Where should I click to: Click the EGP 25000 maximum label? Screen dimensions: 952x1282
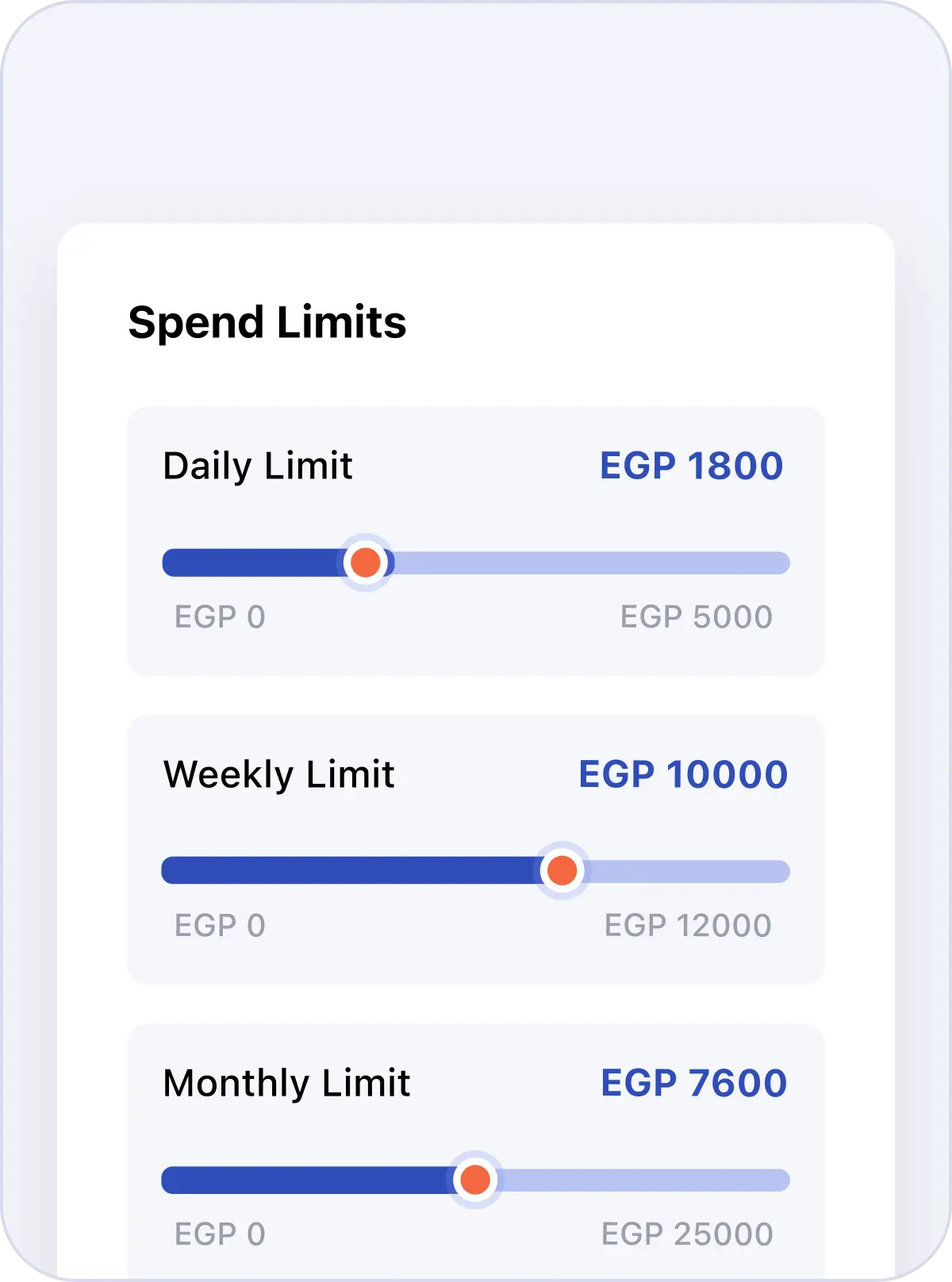(687, 1234)
